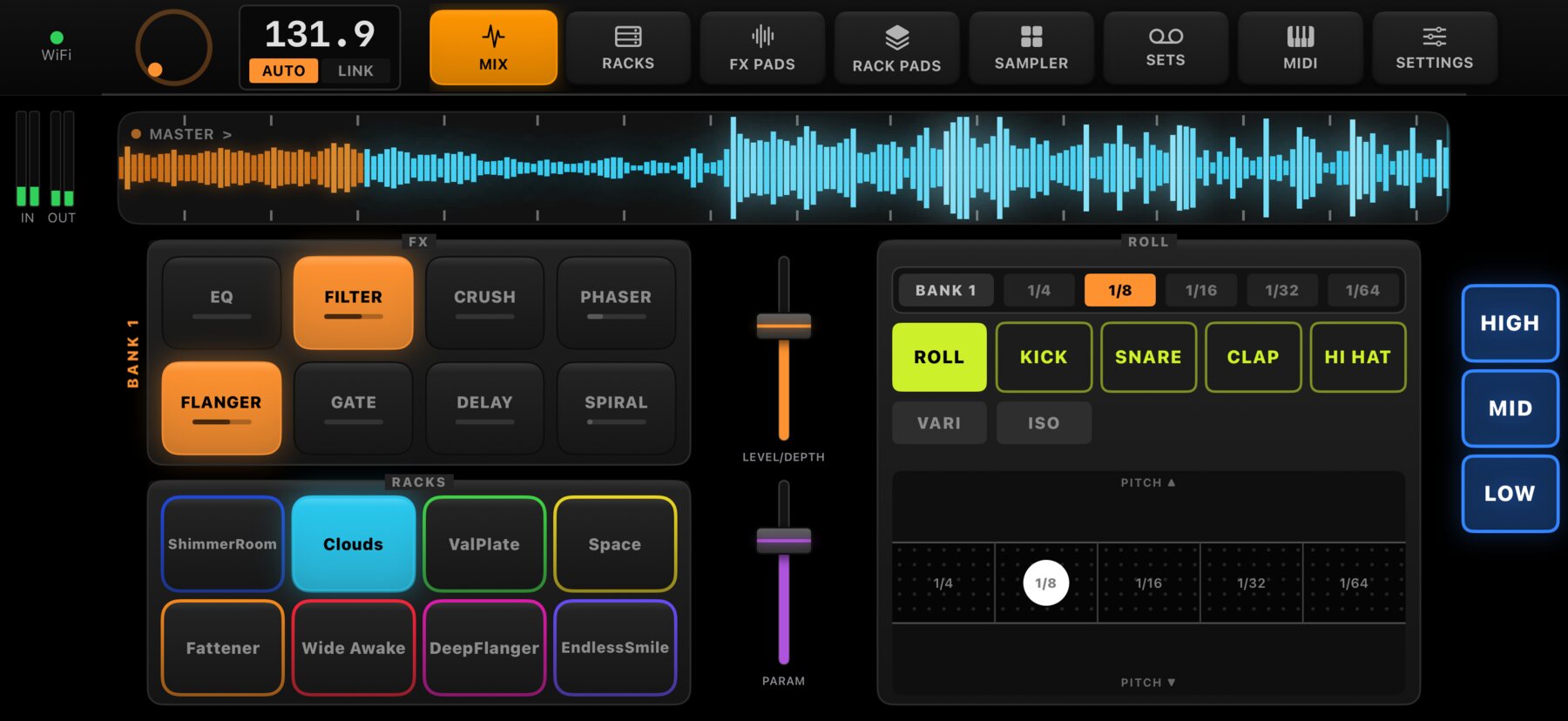Select the 1/8 roll division tab
The width and height of the screenshot is (1568, 721).
(1119, 290)
